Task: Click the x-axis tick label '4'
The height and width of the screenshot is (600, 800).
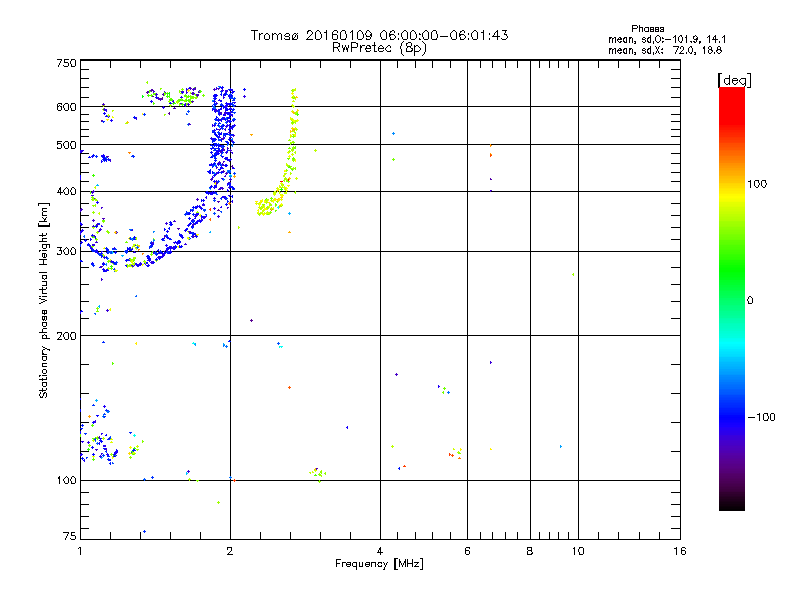Action: pos(380,551)
